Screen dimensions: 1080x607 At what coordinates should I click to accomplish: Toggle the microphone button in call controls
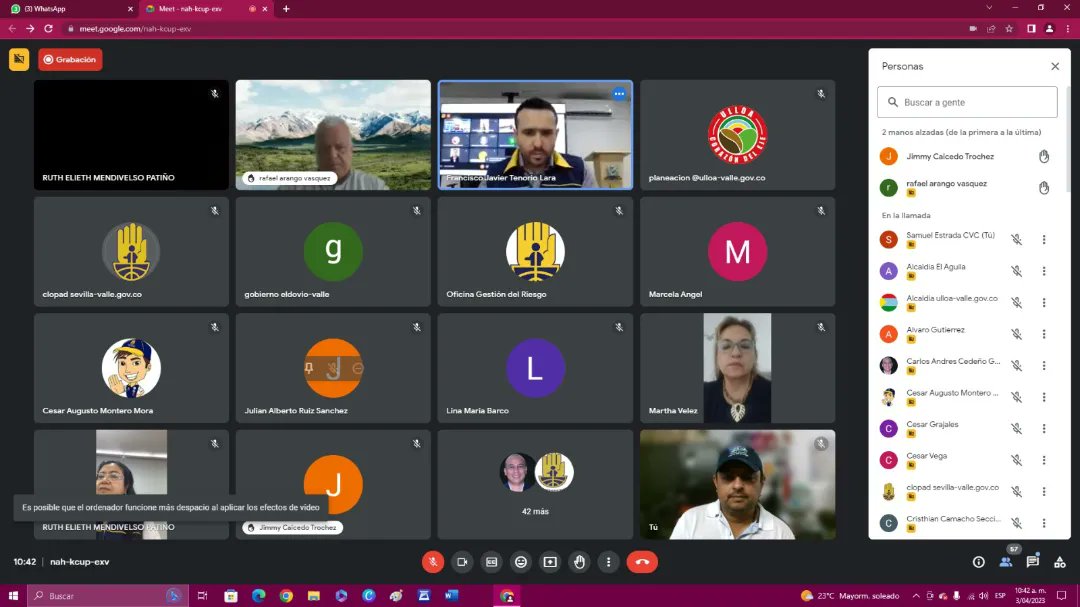(433, 562)
